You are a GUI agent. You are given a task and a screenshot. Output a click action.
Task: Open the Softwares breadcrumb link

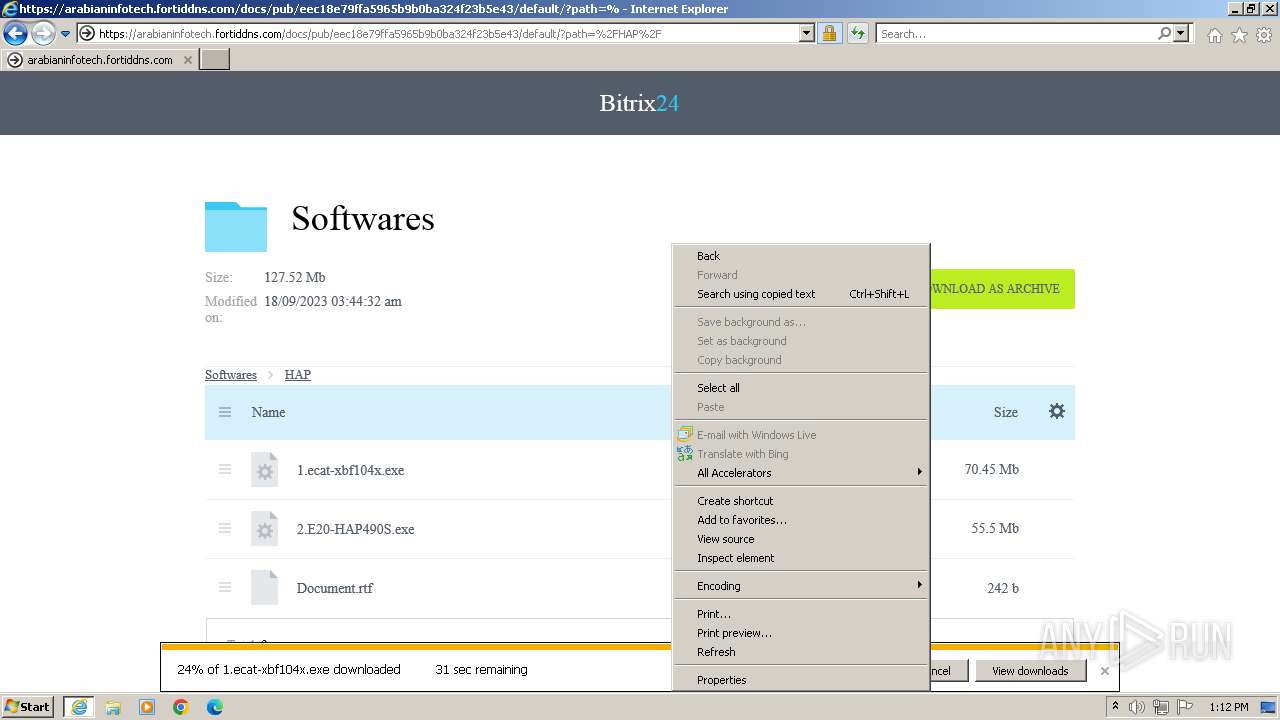(231, 375)
